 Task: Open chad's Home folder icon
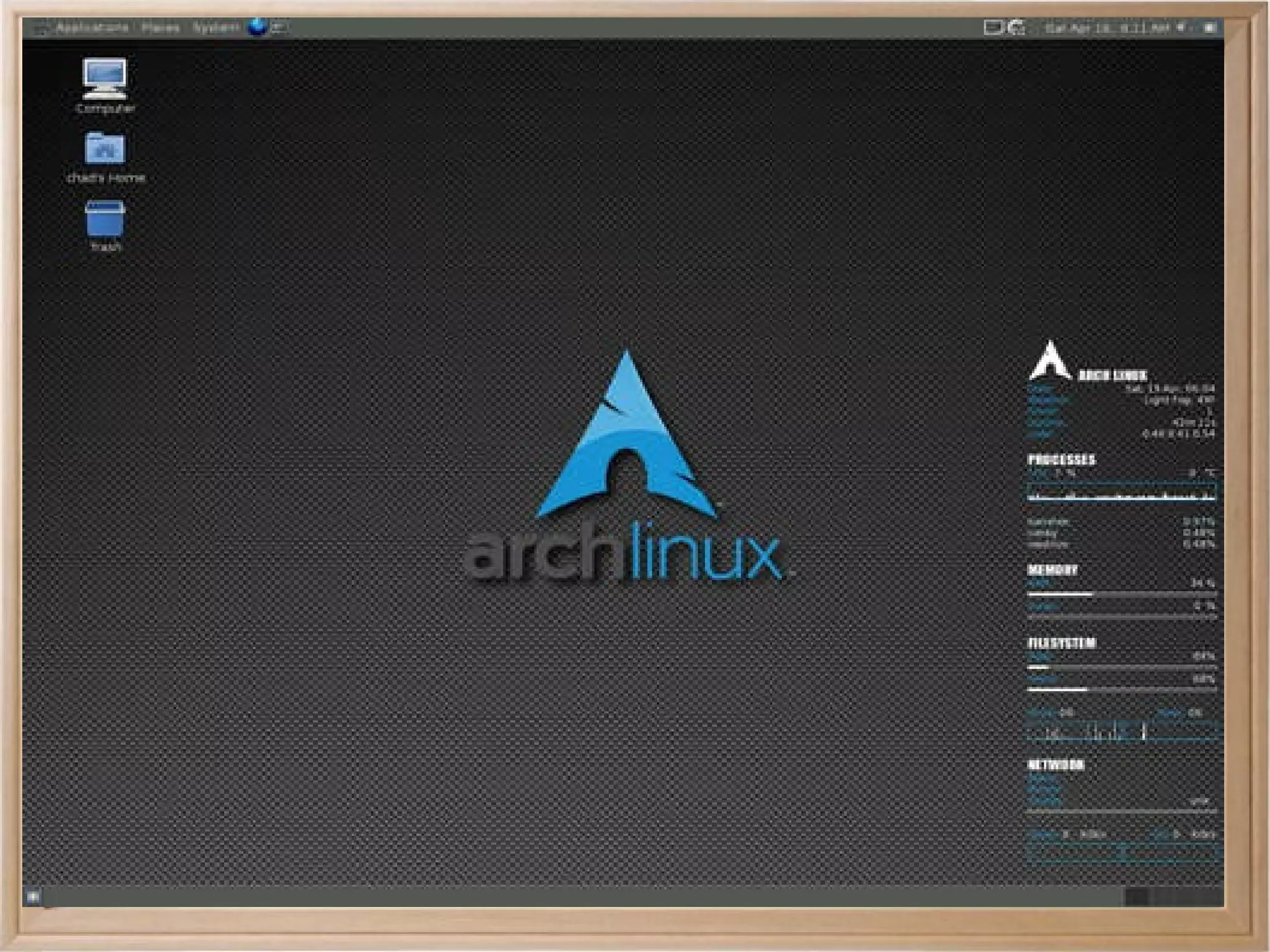pos(105,149)
